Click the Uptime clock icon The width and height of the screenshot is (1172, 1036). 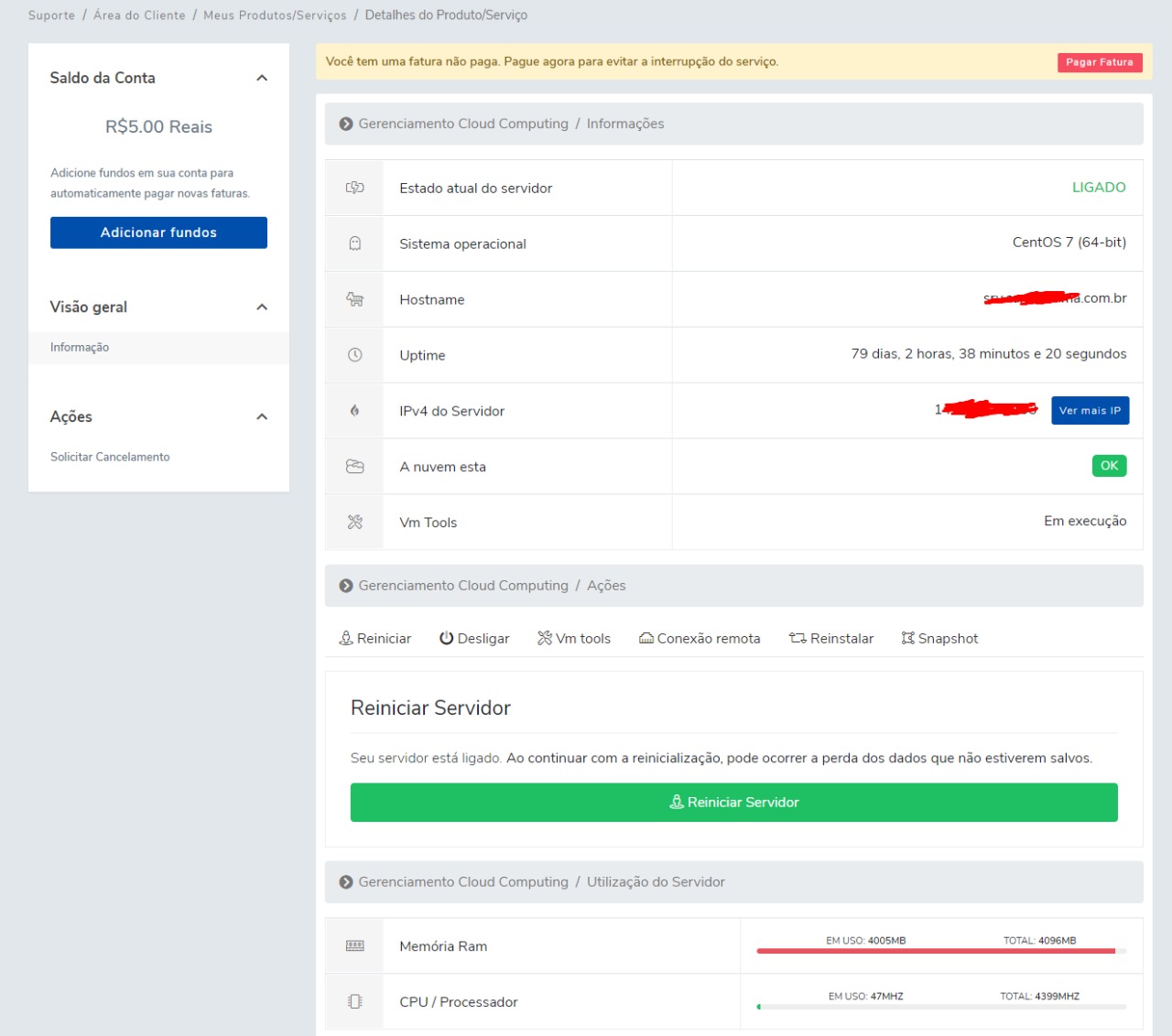tap(354, 355)
